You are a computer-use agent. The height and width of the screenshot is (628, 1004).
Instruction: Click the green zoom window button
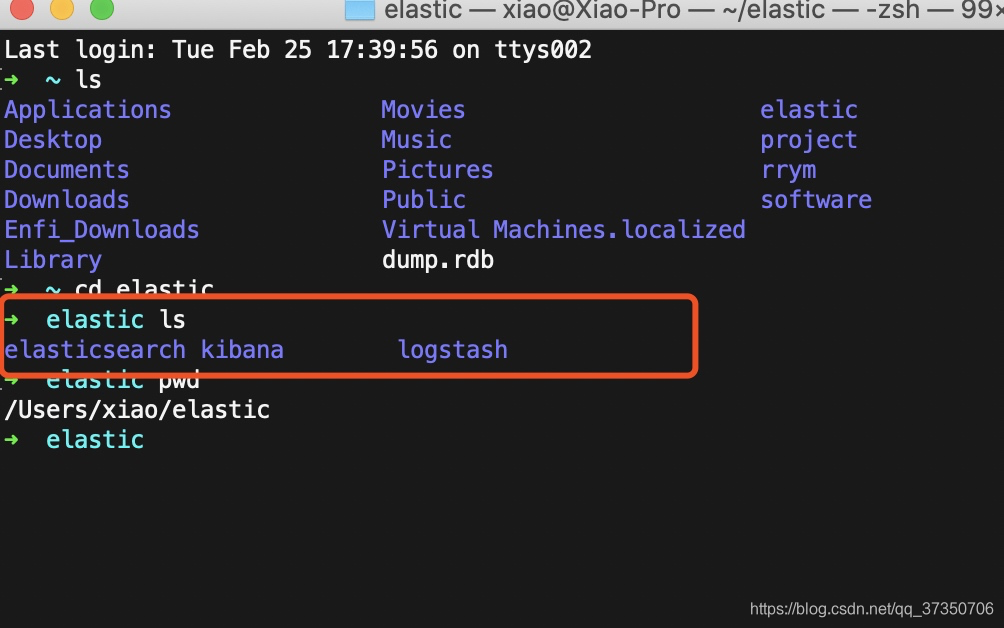102,8
